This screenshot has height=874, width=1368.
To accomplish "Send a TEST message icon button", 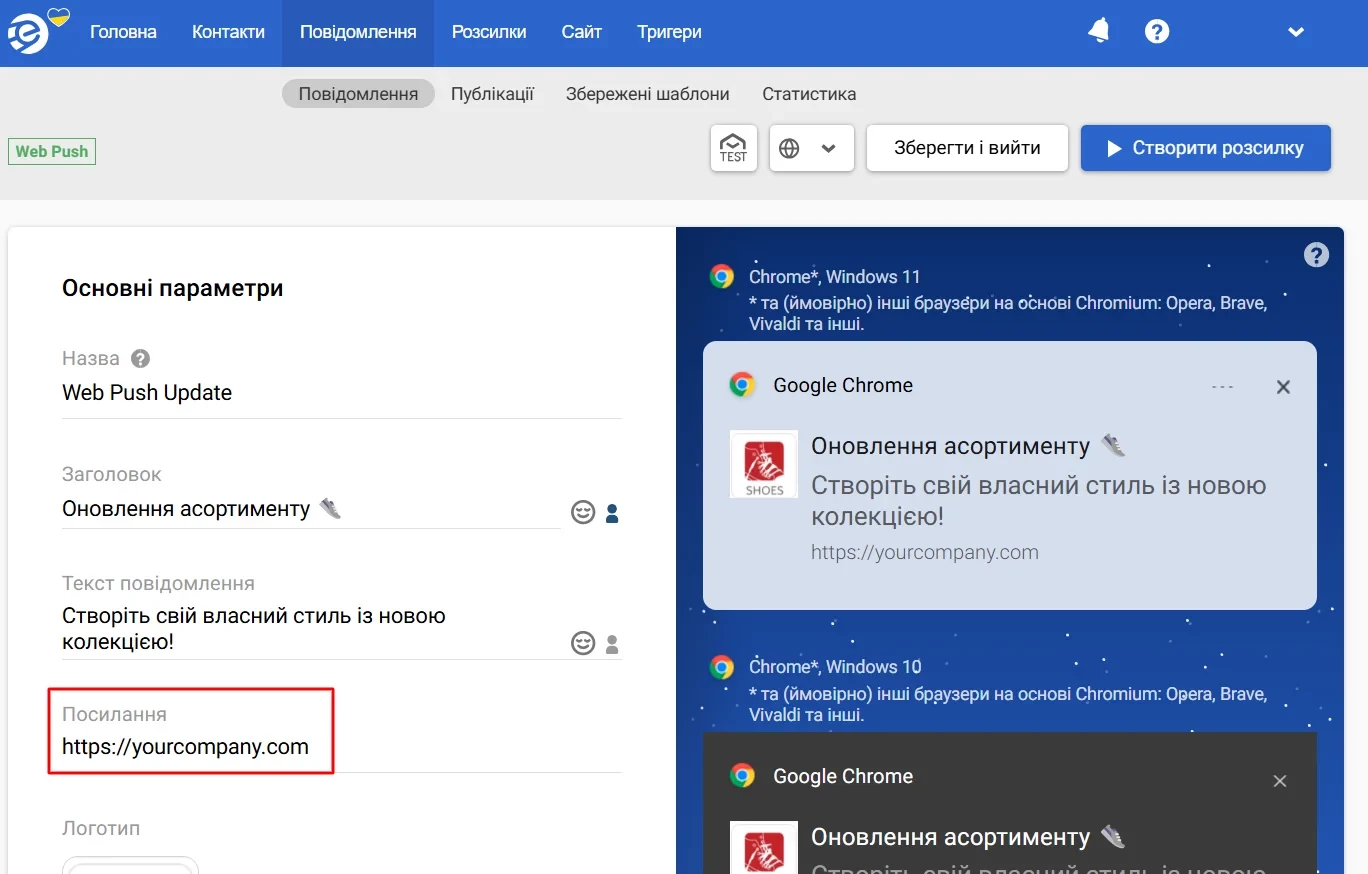I will tap(734, 148).
